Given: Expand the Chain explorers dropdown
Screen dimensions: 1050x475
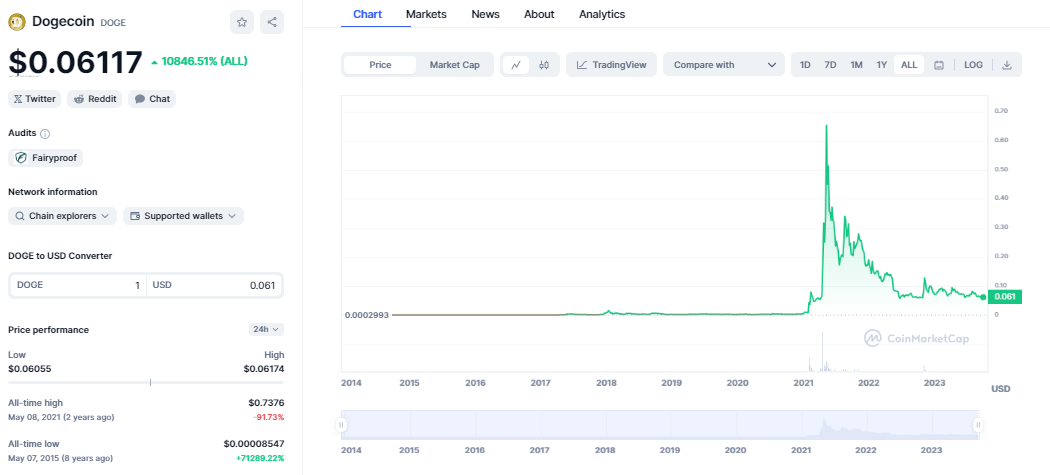Looking at the screenshot, I should [x=62, y=216].
